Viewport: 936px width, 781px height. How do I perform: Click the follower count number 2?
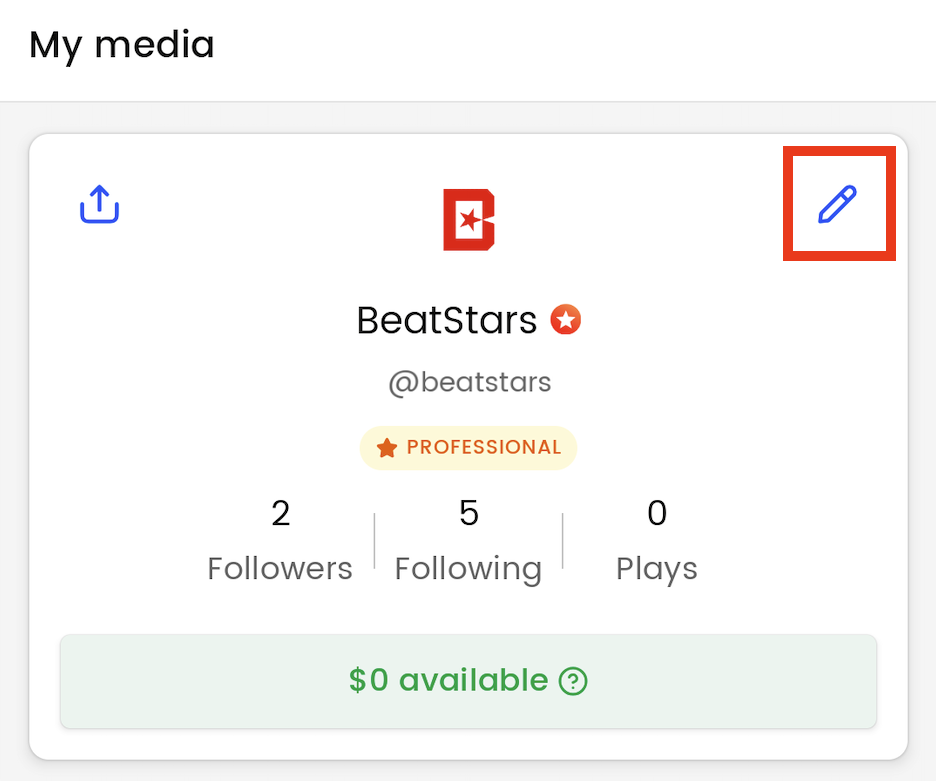click(x=281, y=513)
